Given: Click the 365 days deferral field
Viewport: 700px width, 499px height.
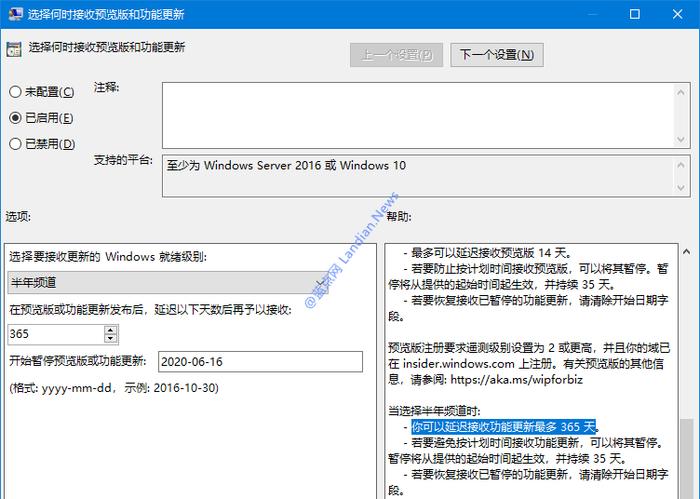Looking at the screenshot, I should 56,334.
